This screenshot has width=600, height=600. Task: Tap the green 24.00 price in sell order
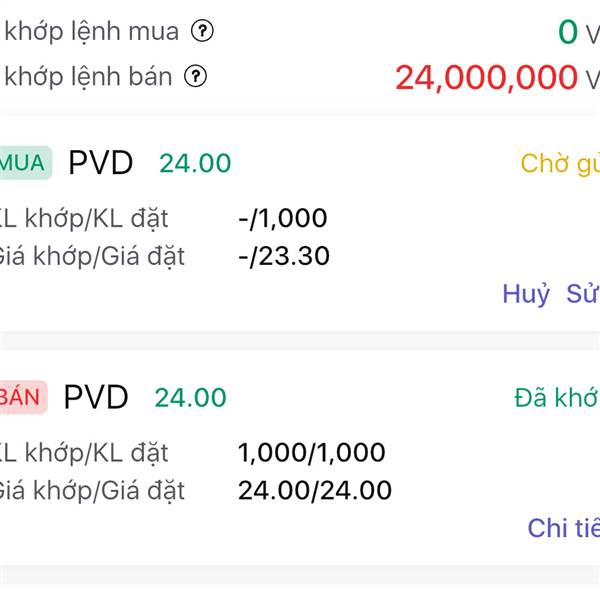[x=191, y=398]
